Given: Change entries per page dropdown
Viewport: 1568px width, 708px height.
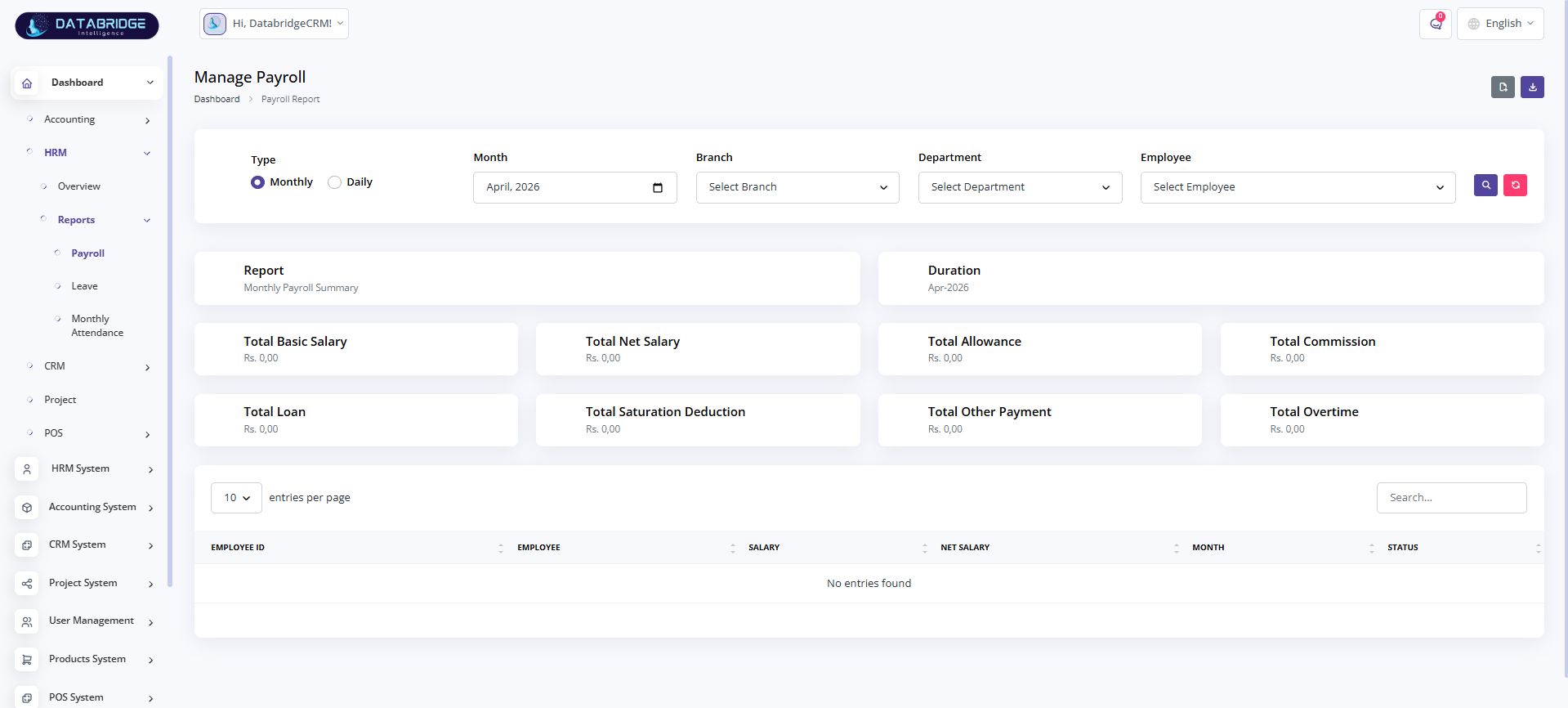Looking at the screenshot, I should [236, 498].
